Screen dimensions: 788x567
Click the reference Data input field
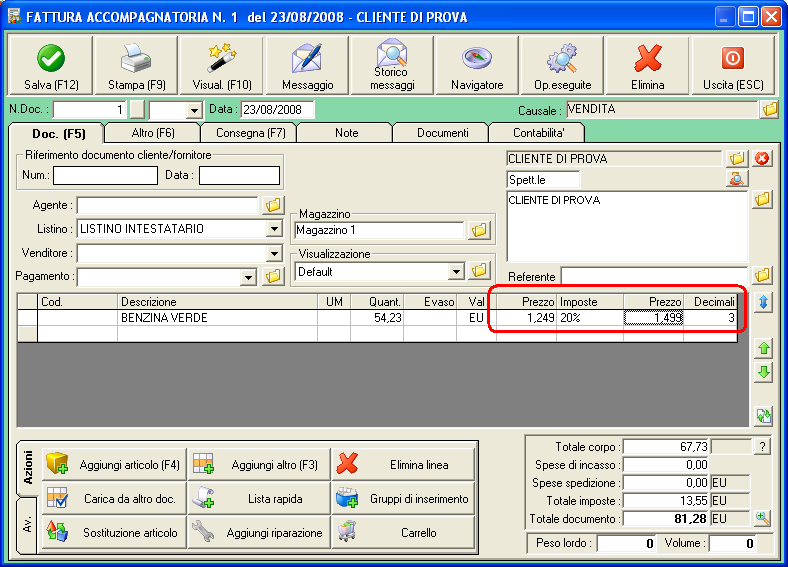pyautogui.click(x=239, y=175)
